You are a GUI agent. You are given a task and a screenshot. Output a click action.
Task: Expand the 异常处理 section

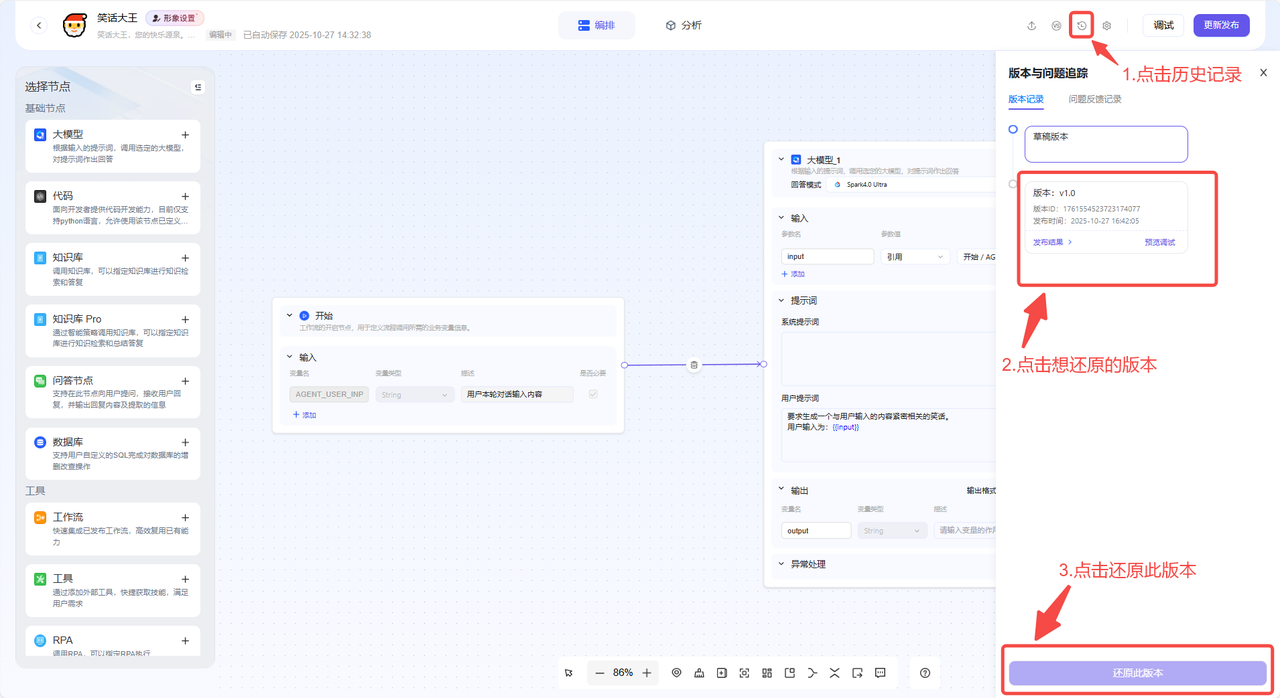(782, 564)
